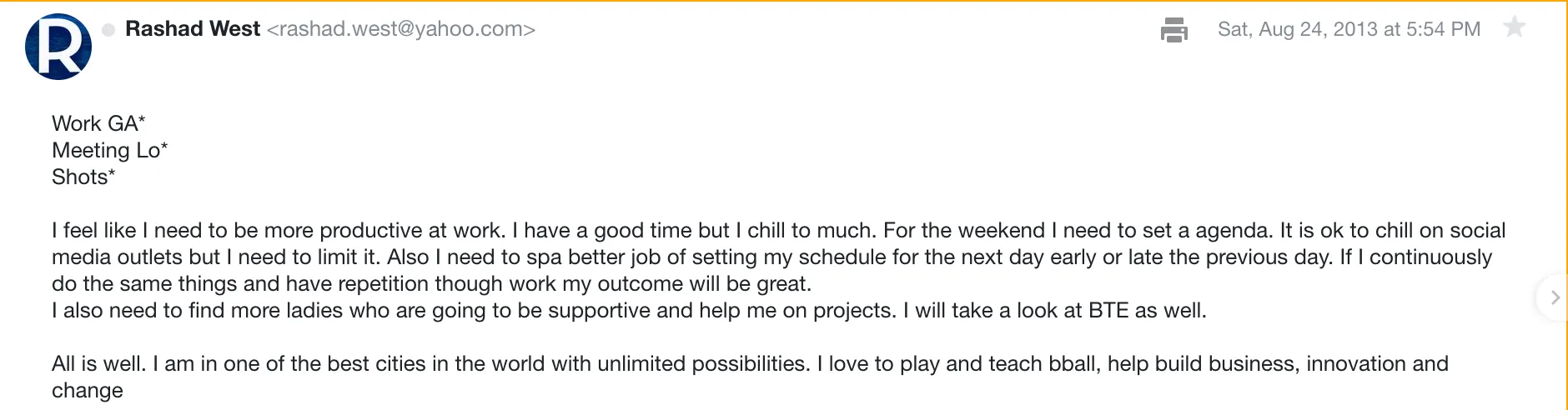Click the Sat, Aug 24, 2013 timestamp
The width and height of the screenshot is (1568, 410).
click(x=1349, y=29)
